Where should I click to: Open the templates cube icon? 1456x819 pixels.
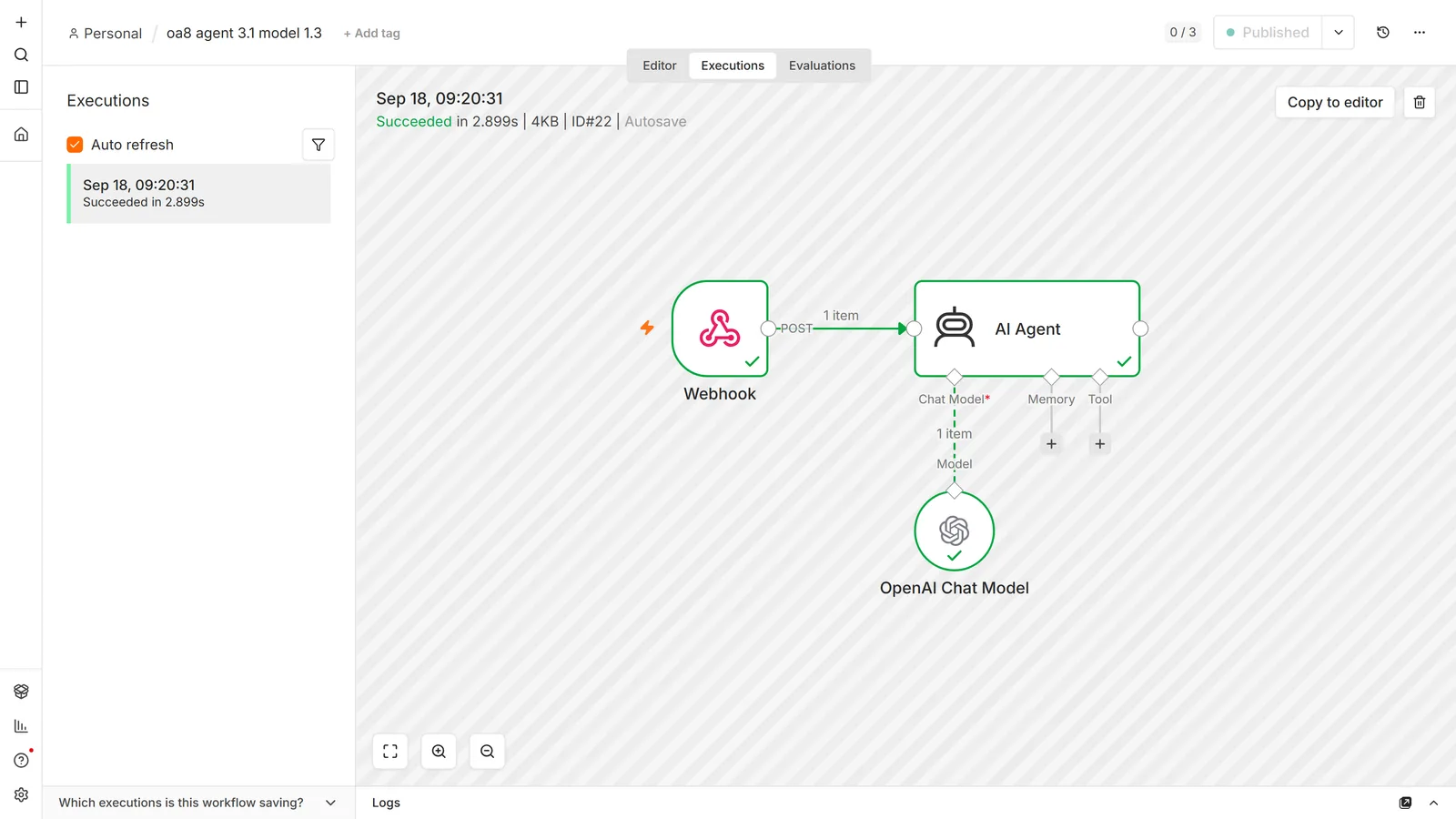[21, 692]
